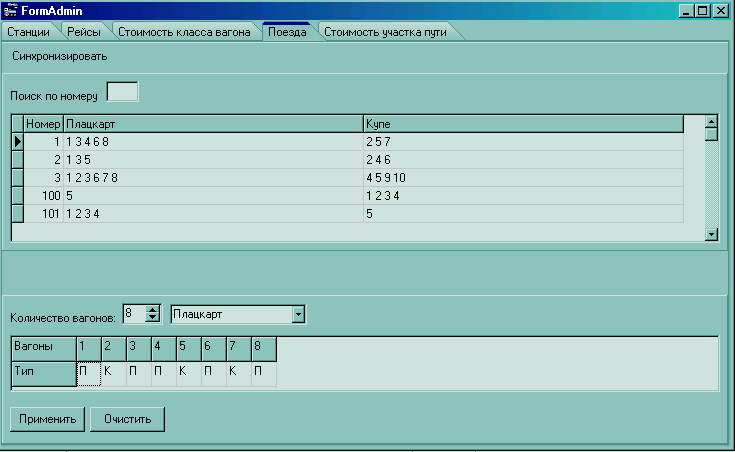Select type cell К of wagon 2
The image size is (735, 452).
pyautogui.click(x=114, y=374)
